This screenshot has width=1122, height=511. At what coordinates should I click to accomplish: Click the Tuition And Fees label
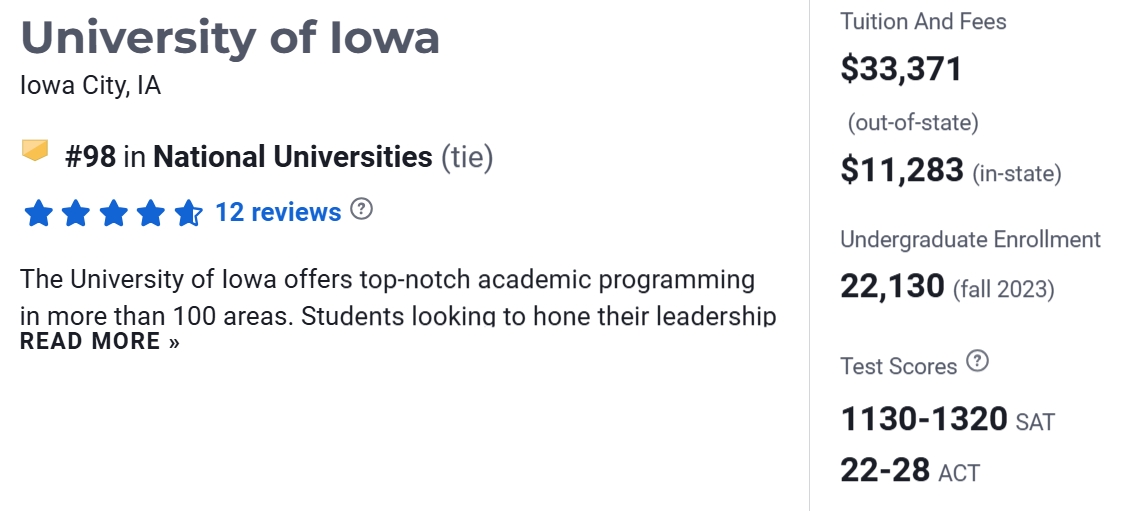923,21
